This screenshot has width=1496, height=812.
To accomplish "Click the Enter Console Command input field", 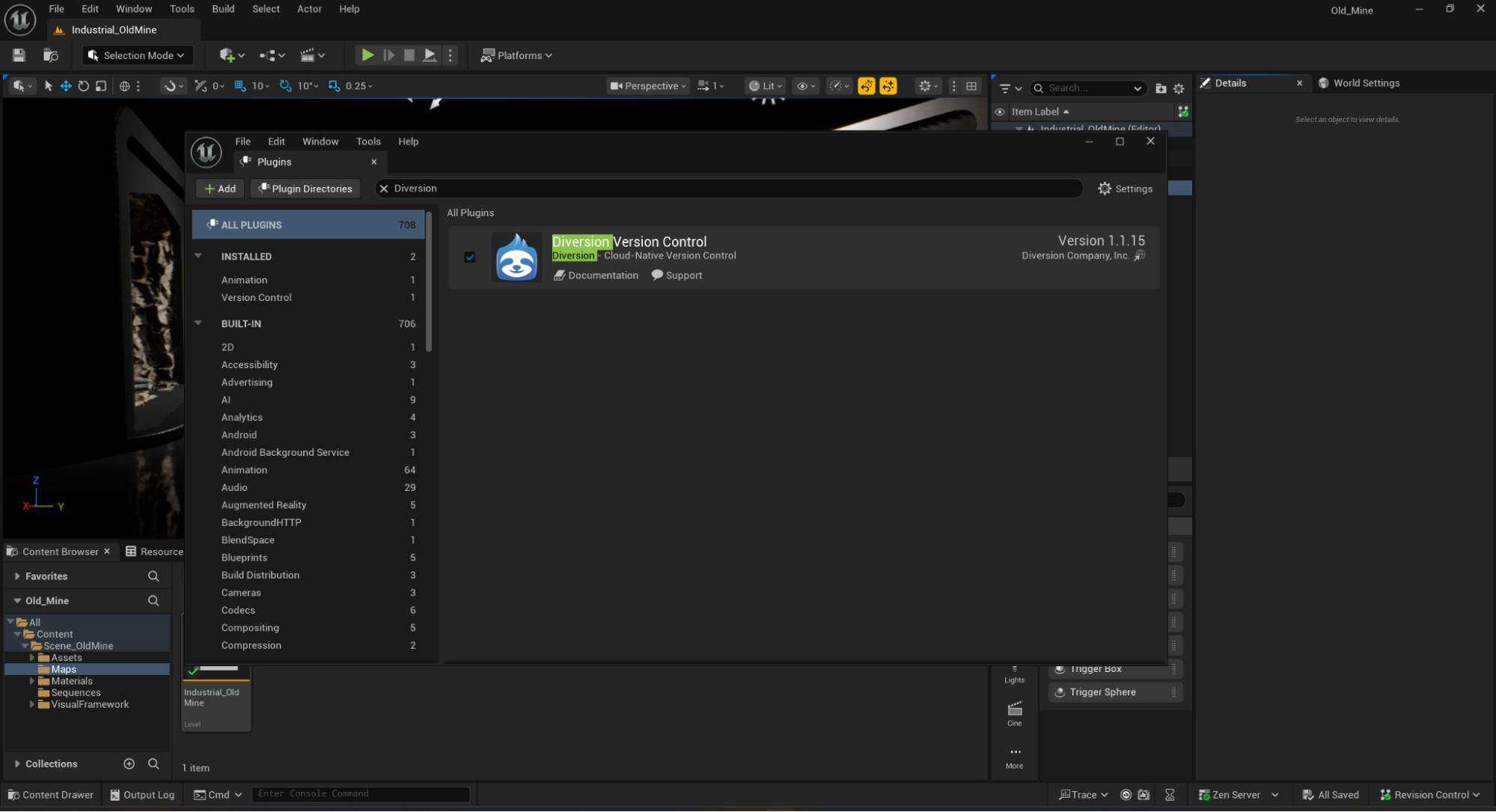I will 360,794.
